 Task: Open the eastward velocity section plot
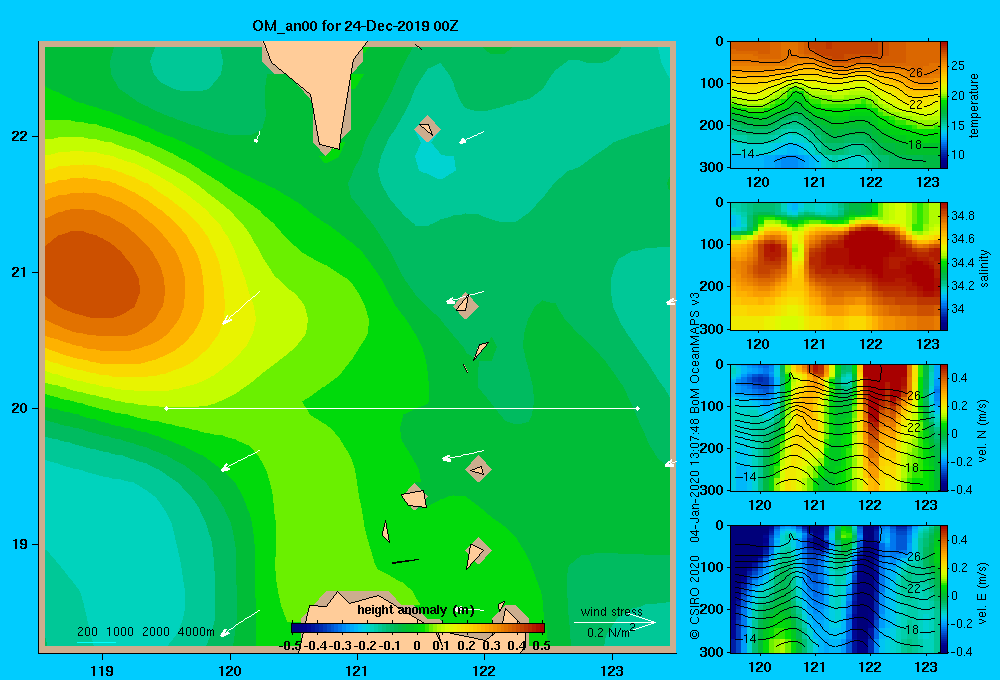coord(834,589)
